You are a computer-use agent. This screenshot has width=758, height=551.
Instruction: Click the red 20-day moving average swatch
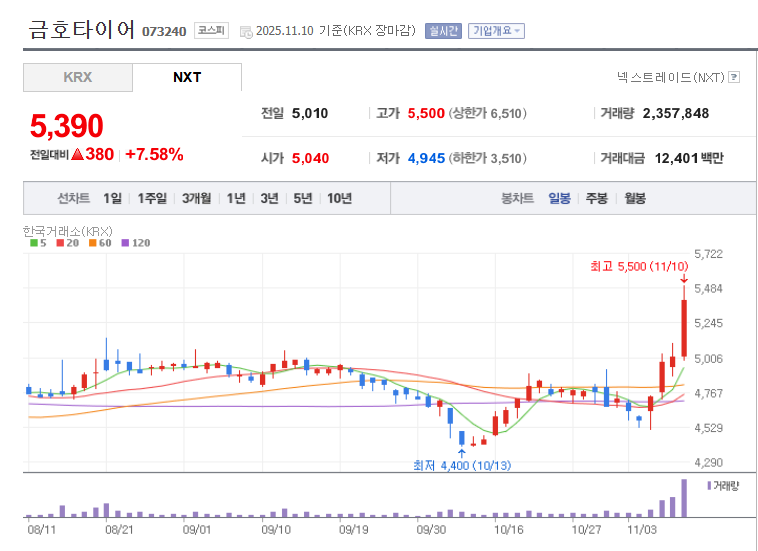point(60,243)
